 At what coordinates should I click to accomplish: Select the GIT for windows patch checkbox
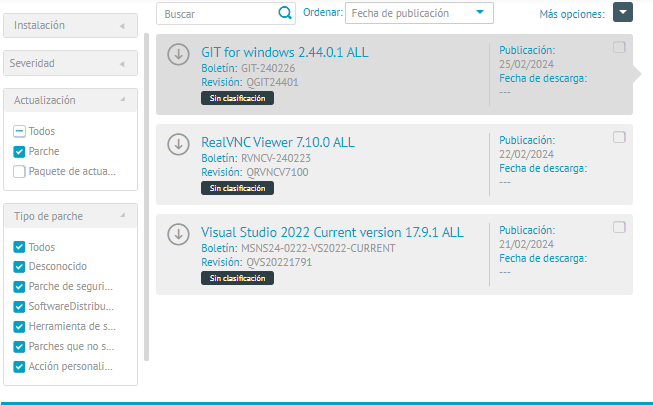point(619,47)
